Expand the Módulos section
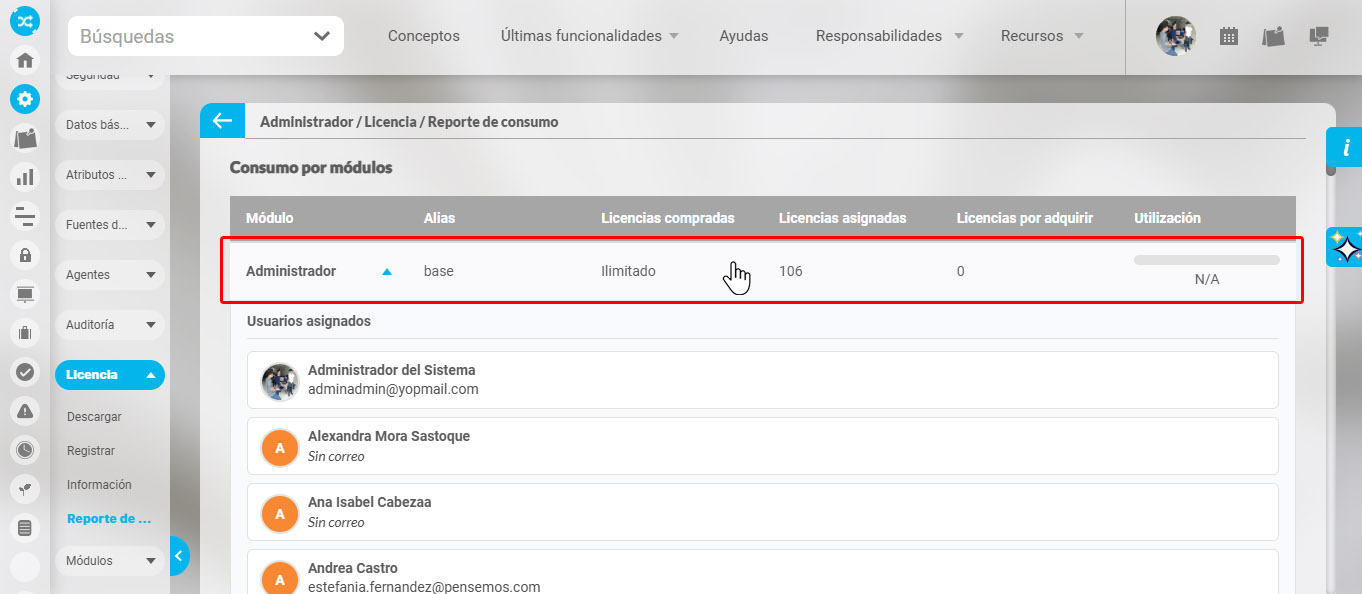Image resolution: width=1362 pixels, height=594 pixels. click(x=110, y=560)
